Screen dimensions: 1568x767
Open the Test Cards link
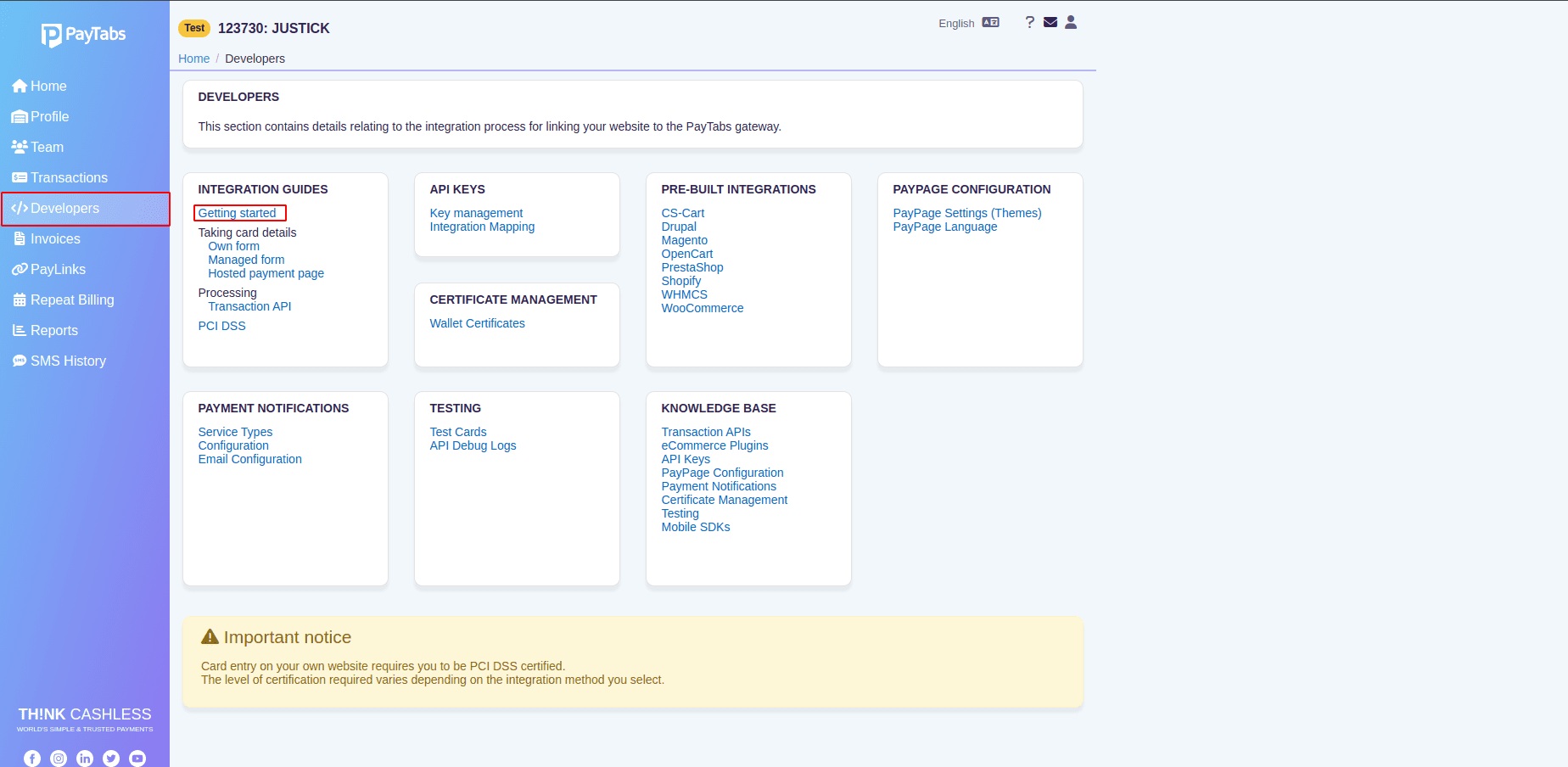pyautogui.click(x=458, y=432)
